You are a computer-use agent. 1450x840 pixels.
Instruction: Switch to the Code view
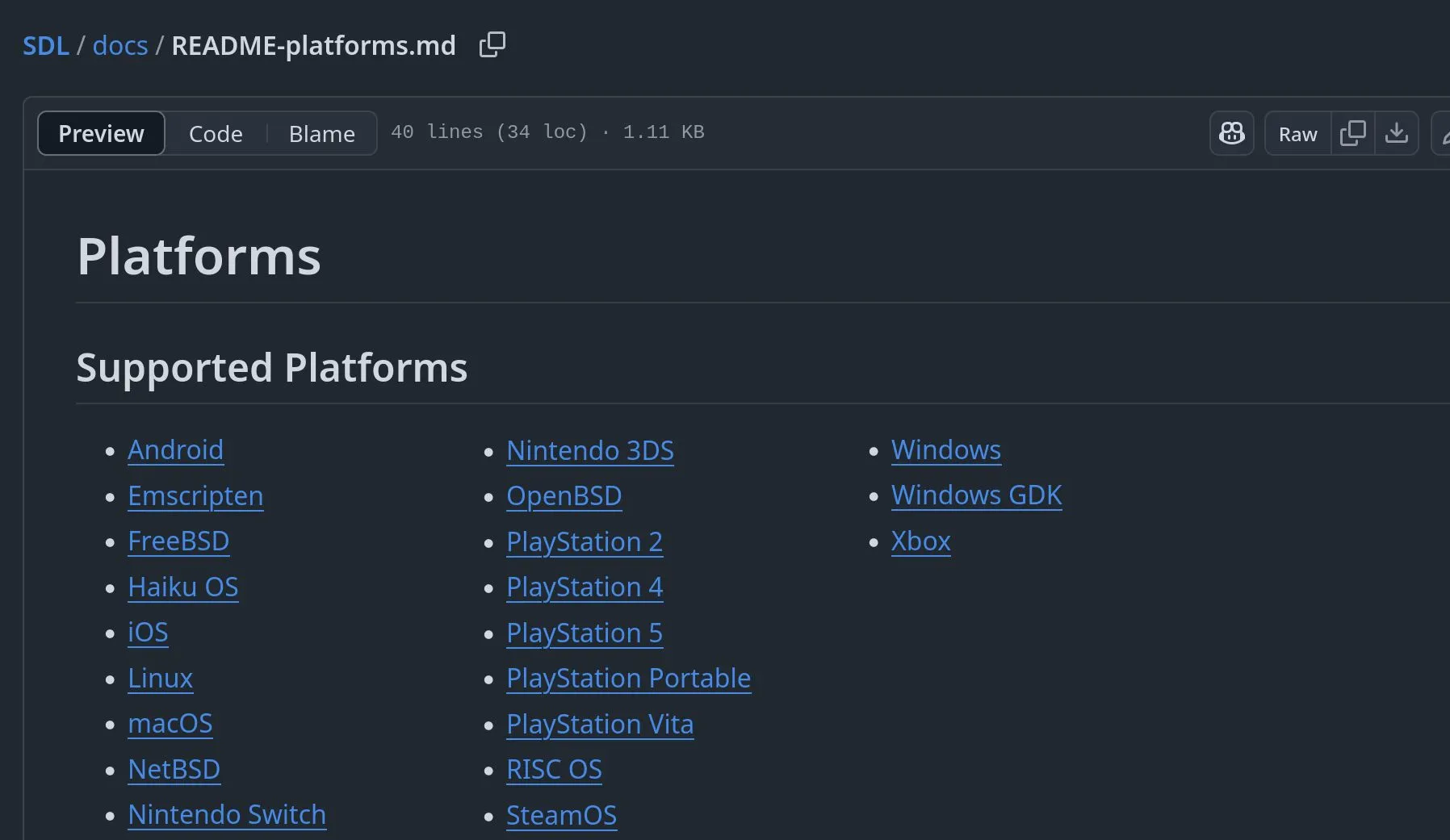[x=215, y=134]
